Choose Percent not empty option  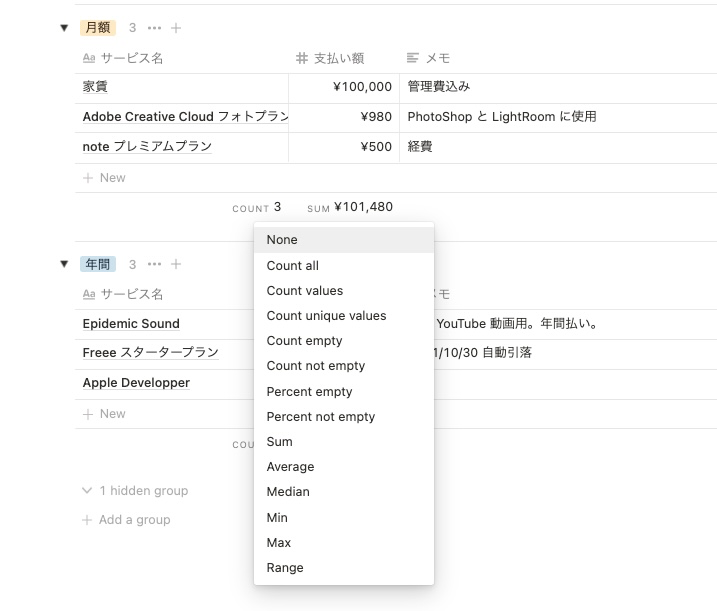344,417
